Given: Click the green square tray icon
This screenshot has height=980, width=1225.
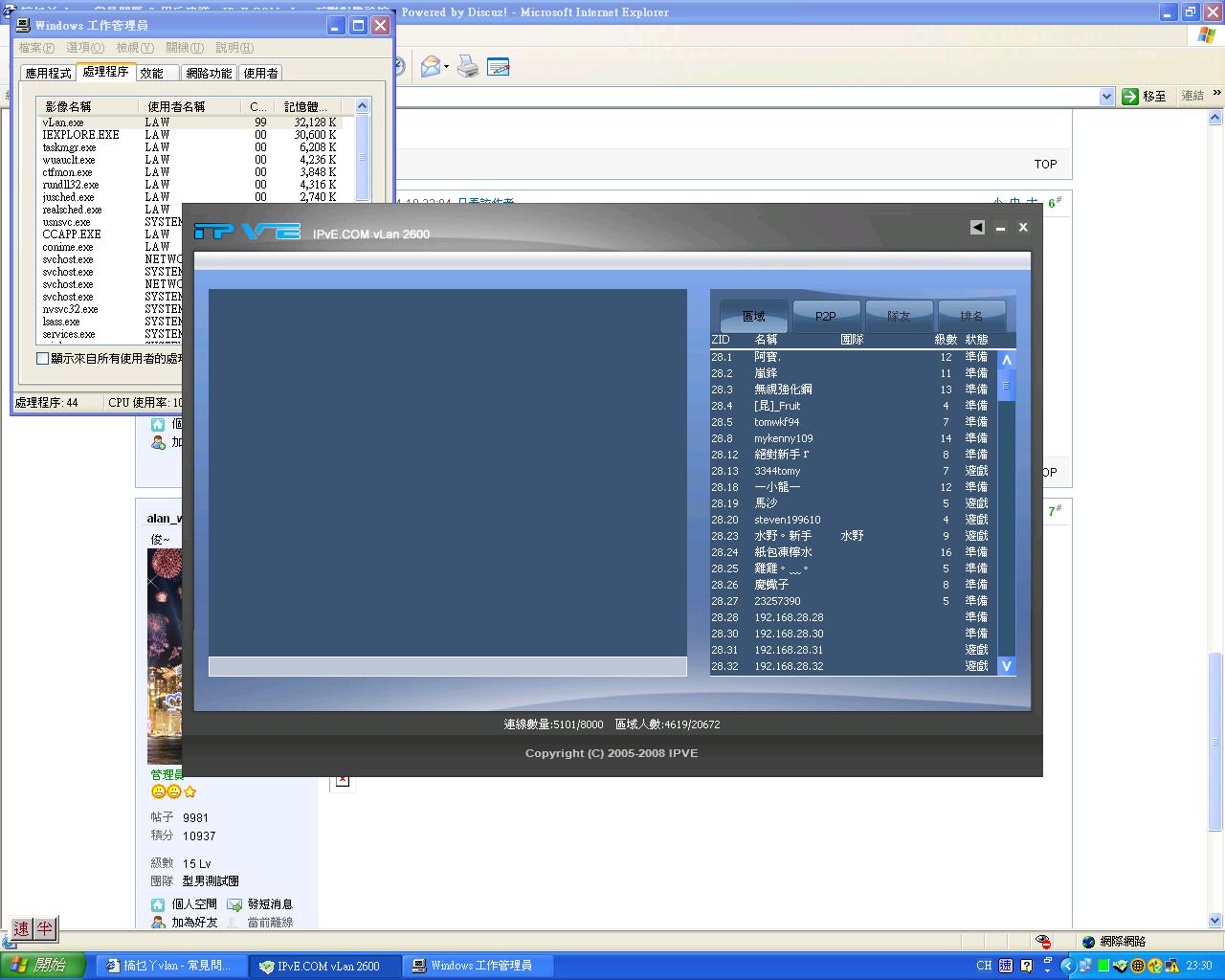Looking at the screenshot, I should coord(1103,966).
